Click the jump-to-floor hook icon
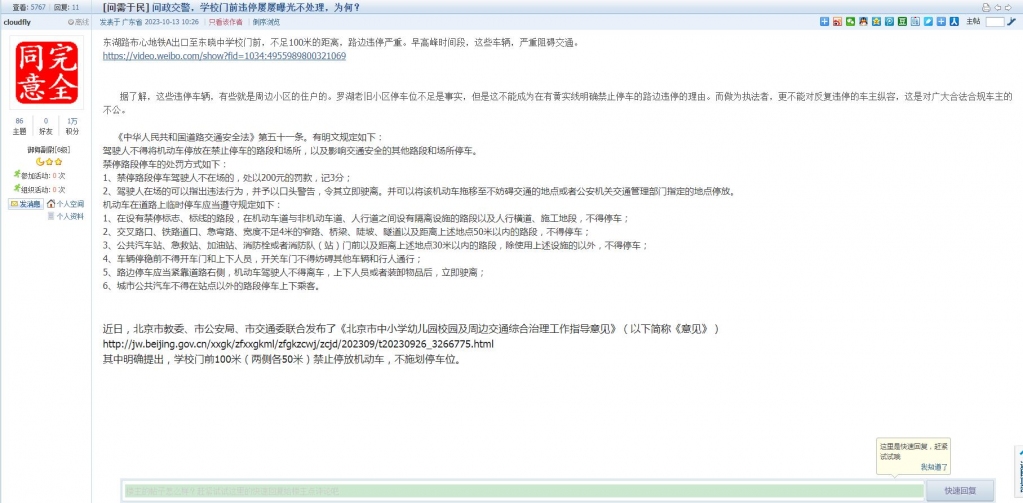1023x503 pixels. 1012,21
